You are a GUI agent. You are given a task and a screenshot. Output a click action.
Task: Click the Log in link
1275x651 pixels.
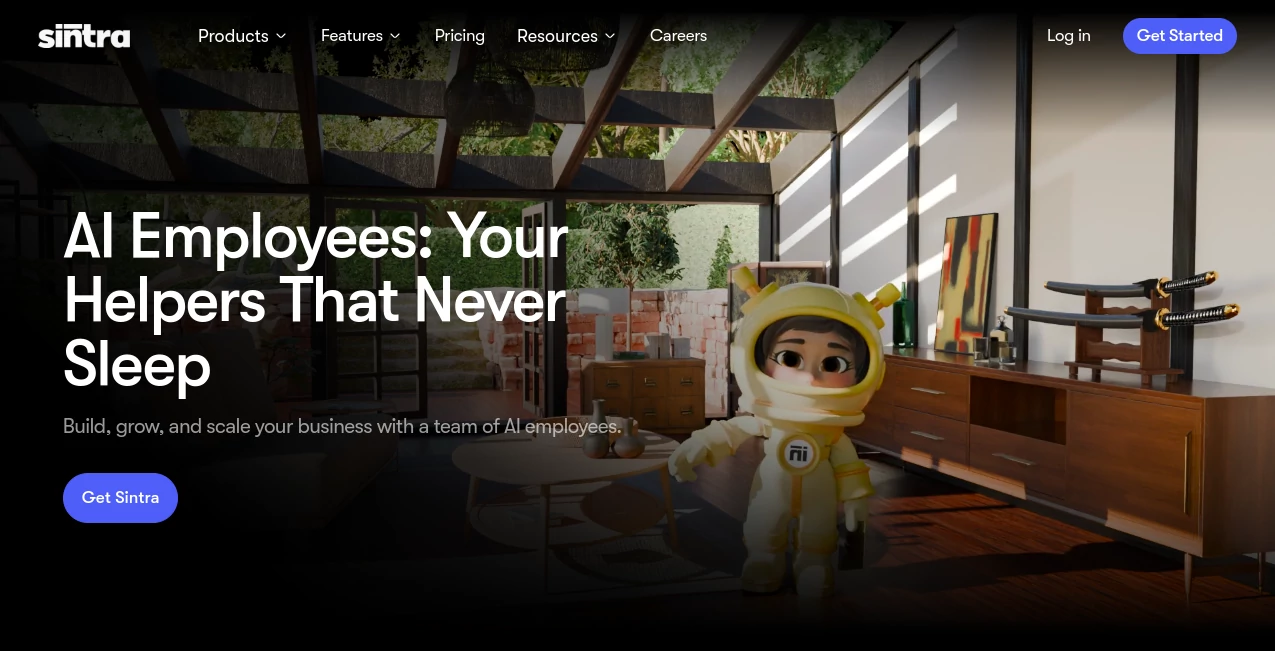[x=1069, y=36]
